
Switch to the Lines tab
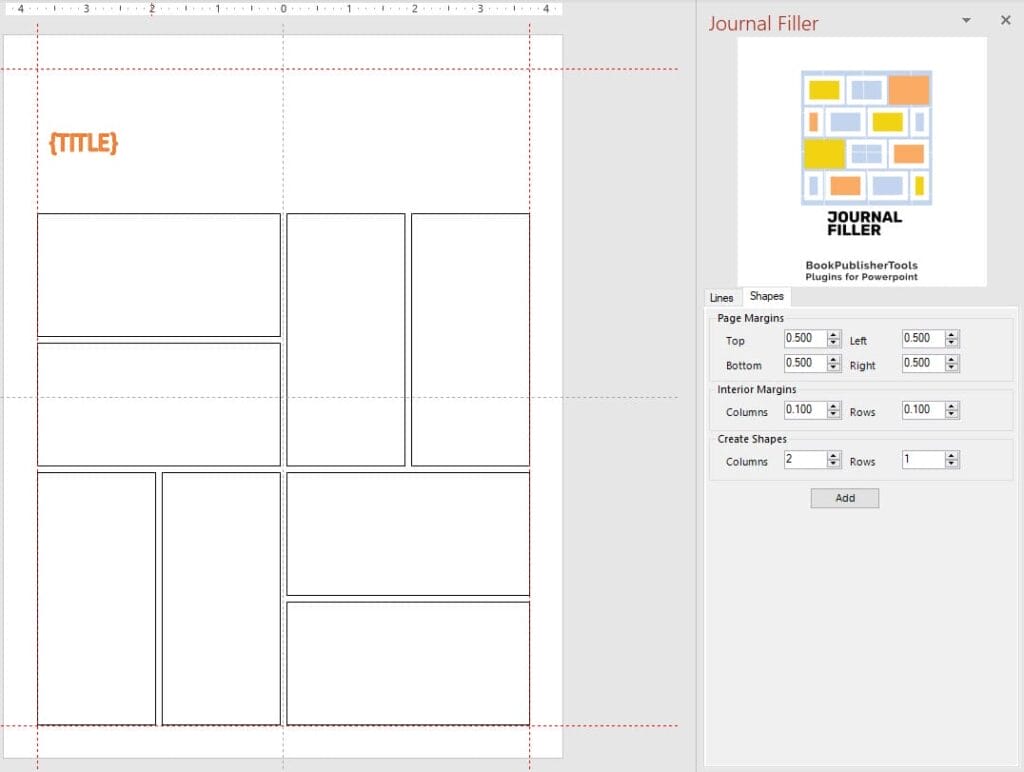click(721, 297)
